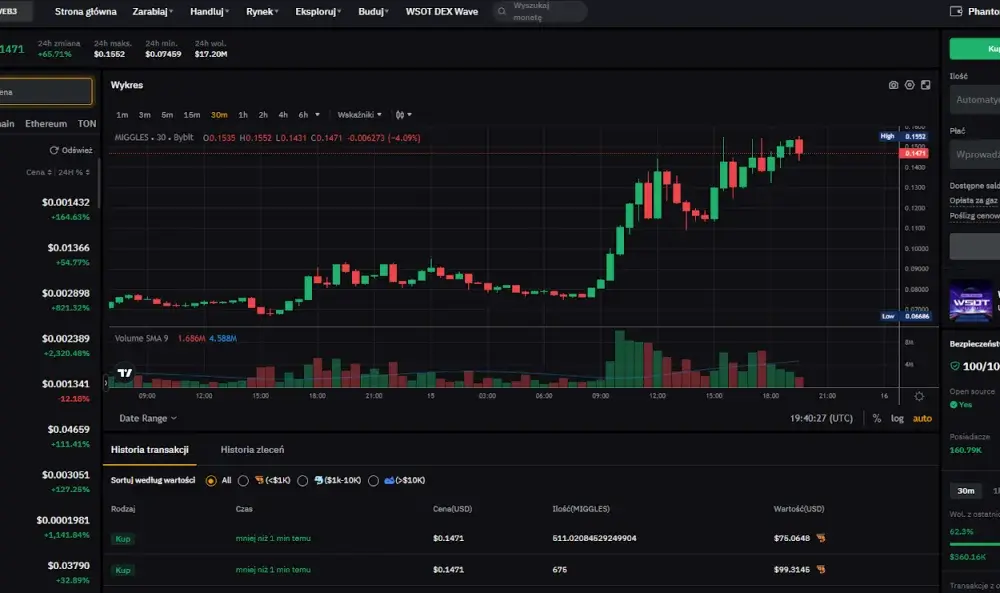This screenshot has width=1000, height=593.
Task: Set chart timeframe to 4h
Action: (283, 115)
